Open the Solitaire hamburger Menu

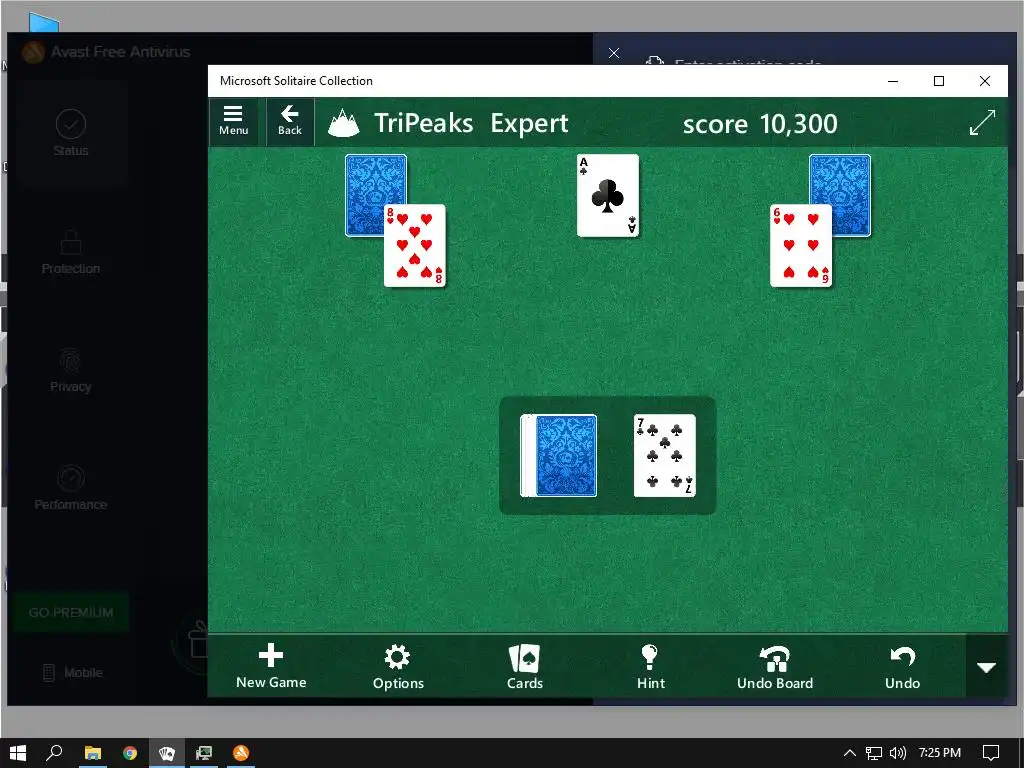[234, 121]
